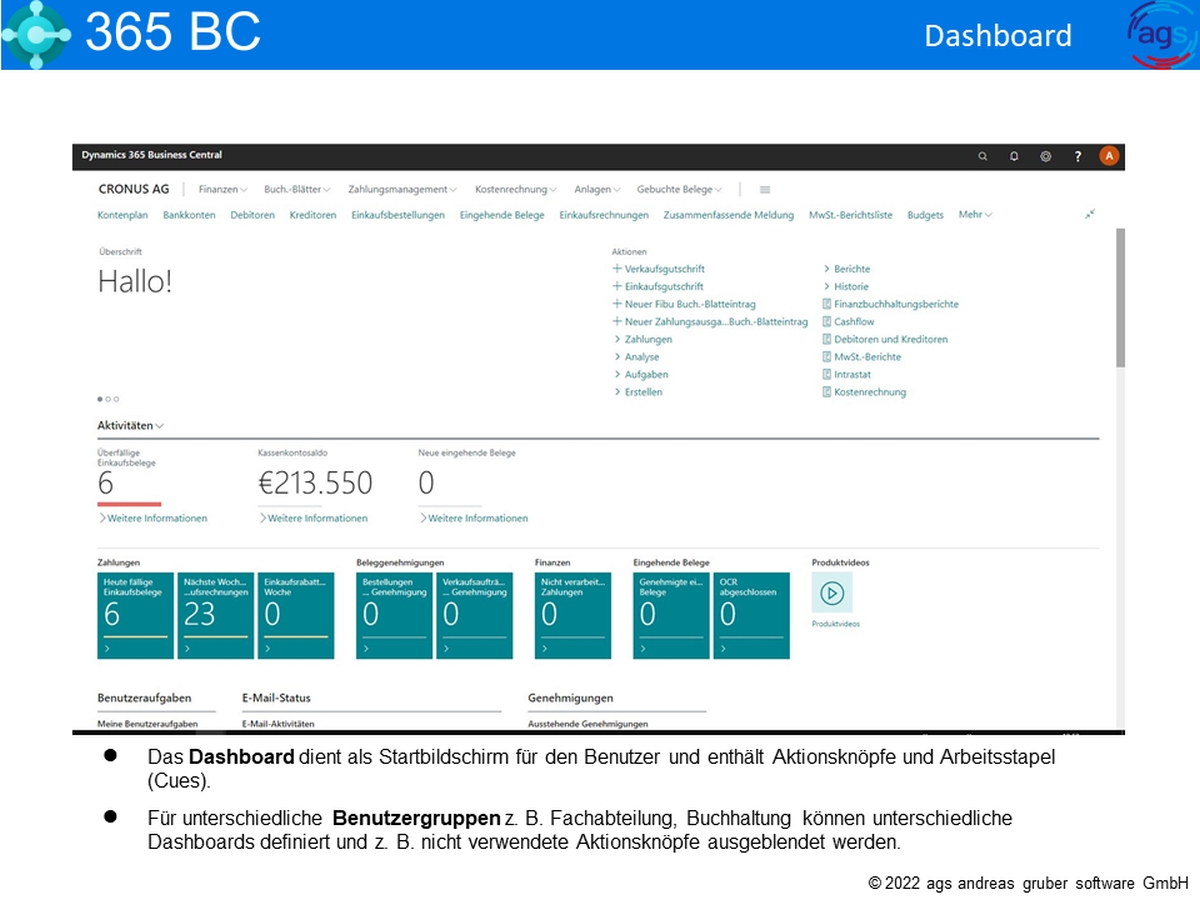Viewport: 1200px width, 900px height.
Task: Expand the Analyse action group
Action: click(636, 357)
